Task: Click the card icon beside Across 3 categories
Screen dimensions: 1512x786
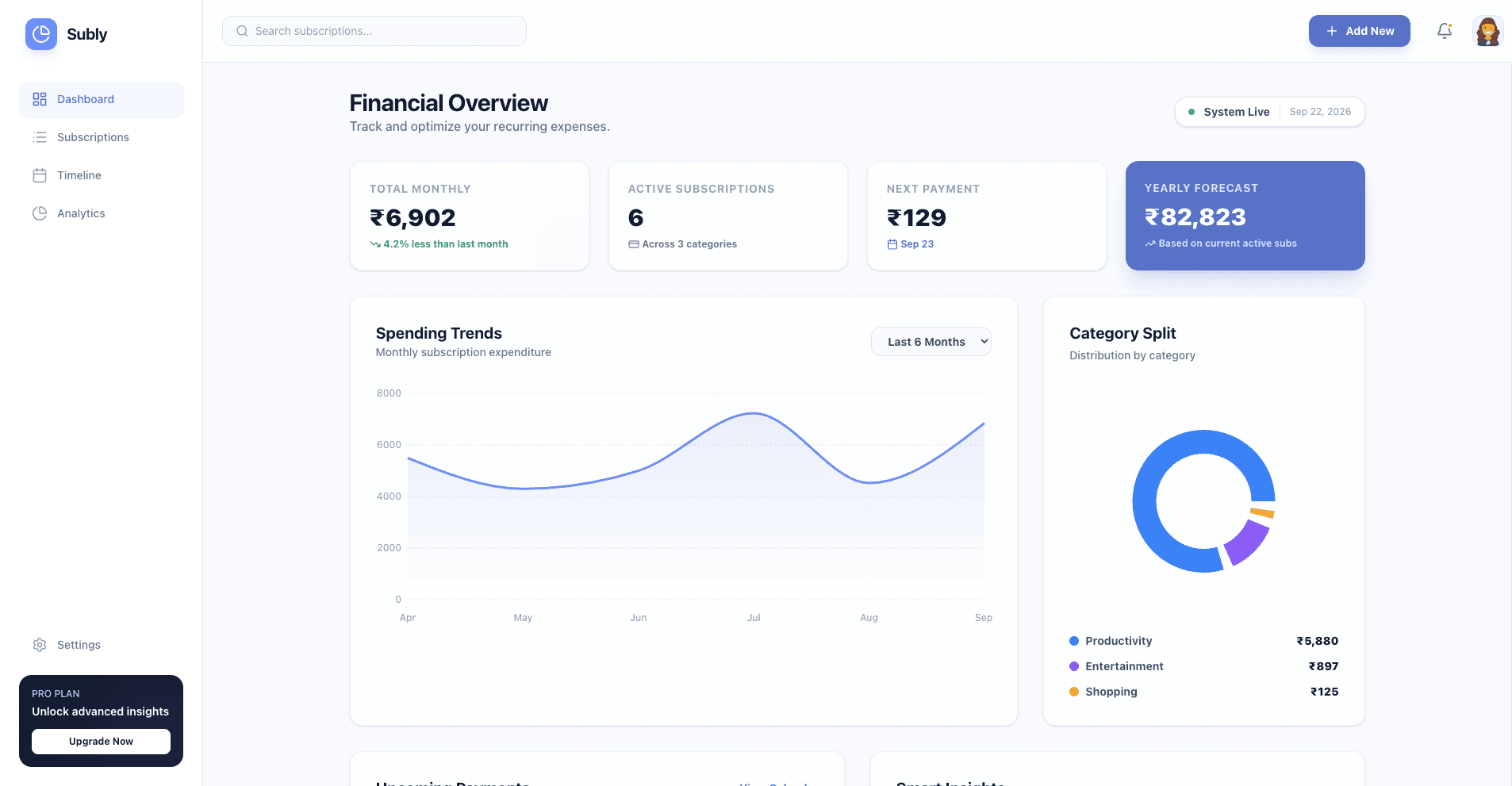Action: 634,244
